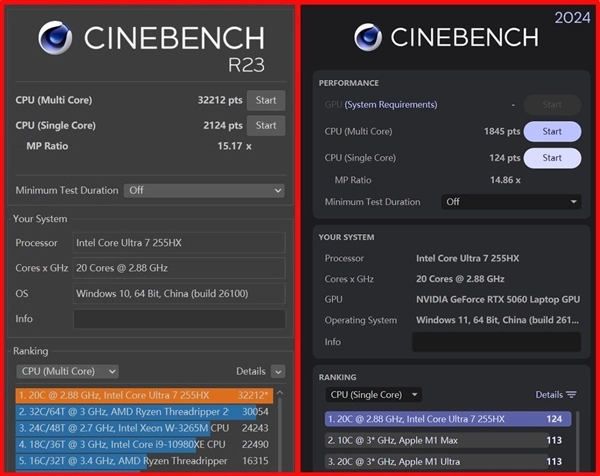Start the R23 CPU Multi Core test

tap(265, 100)
